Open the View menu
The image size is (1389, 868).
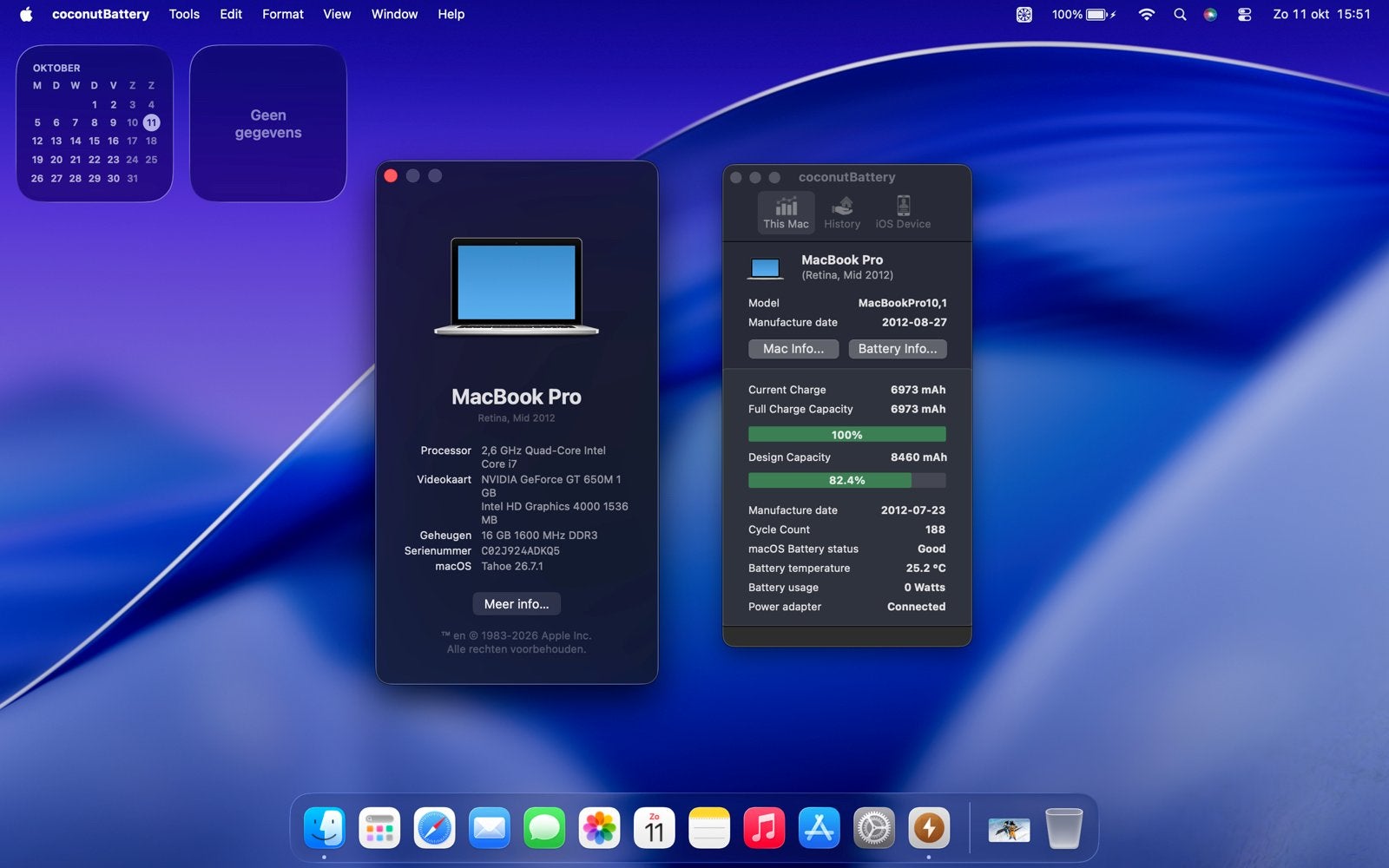(x=337, y=14)
